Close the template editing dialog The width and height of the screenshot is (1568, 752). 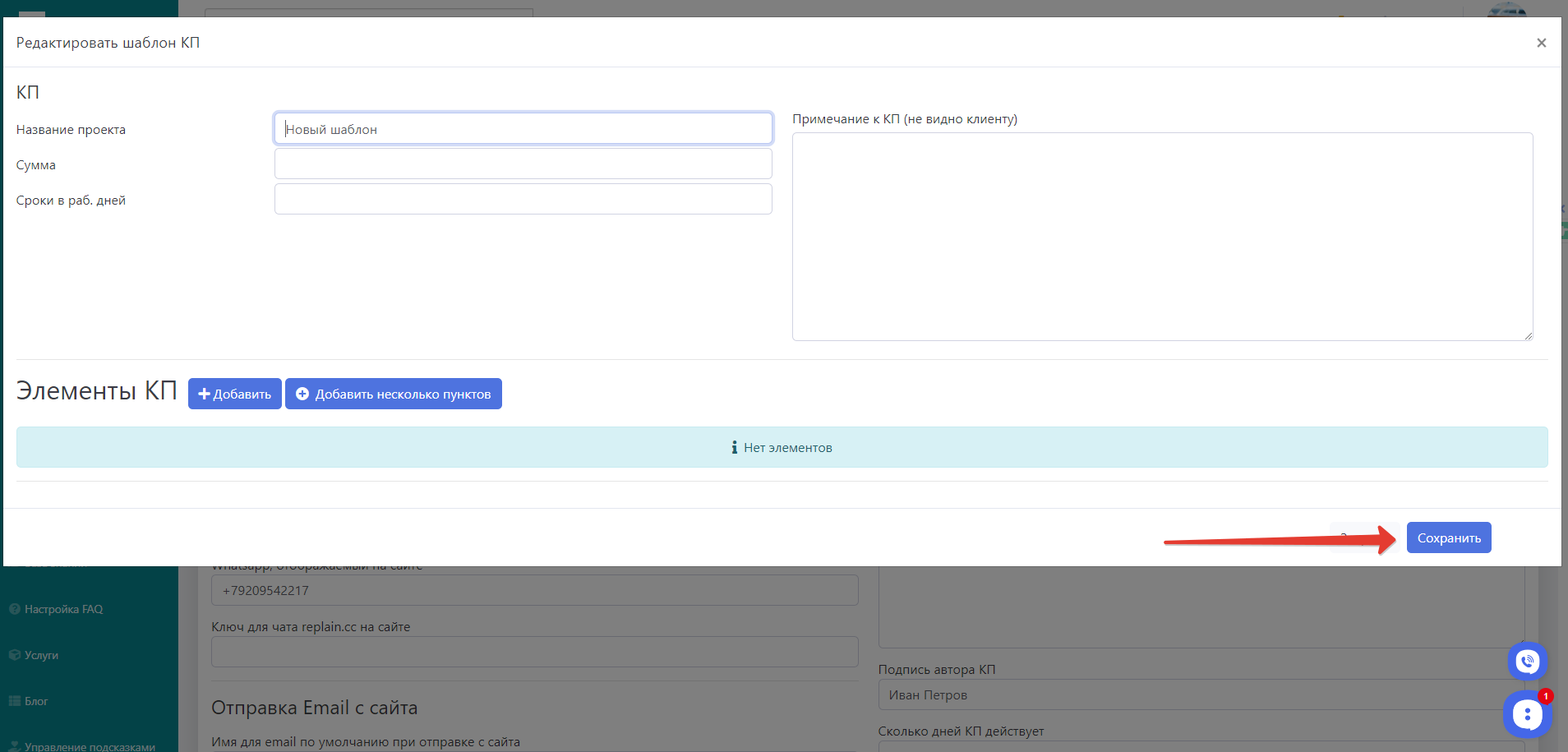(x=1541, y=43)
